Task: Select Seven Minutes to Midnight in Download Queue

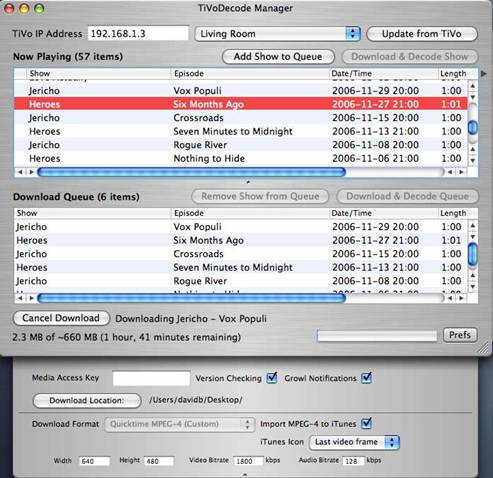Action: pyautogui.click(x=241, y=267)
